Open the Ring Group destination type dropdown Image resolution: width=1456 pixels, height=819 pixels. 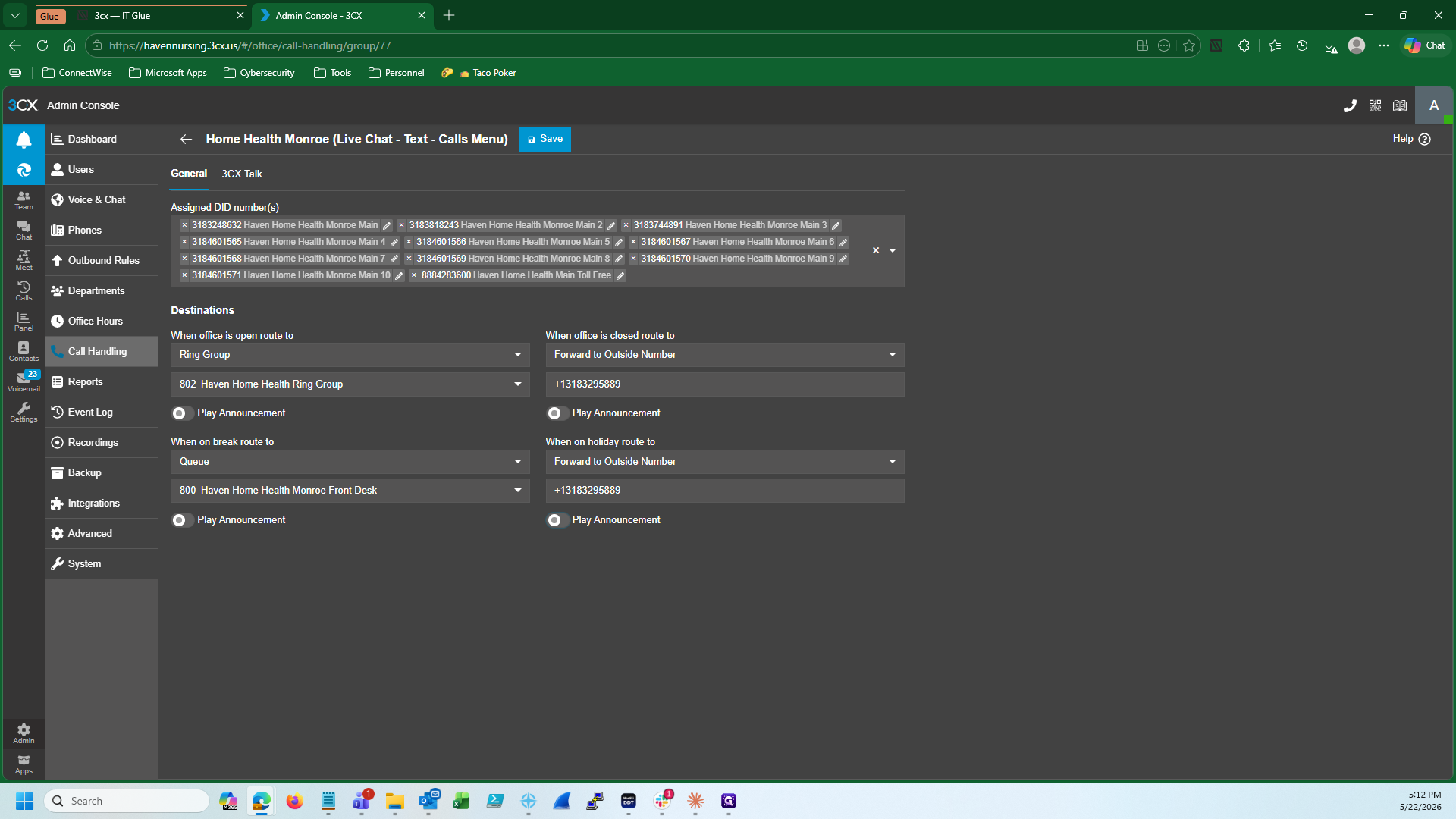(350, 355)
